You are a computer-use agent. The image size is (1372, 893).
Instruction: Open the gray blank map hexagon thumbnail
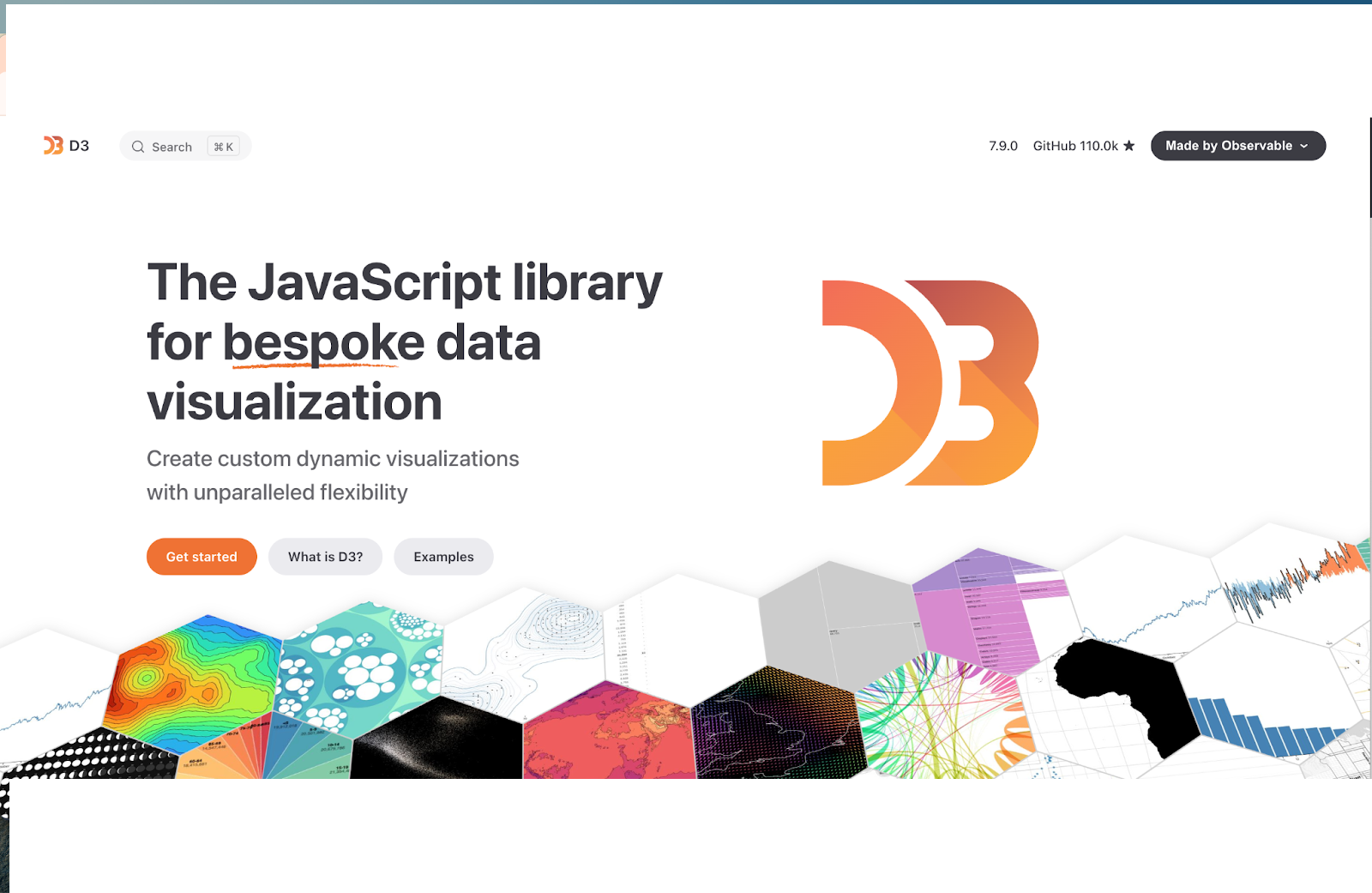pos(837,625)
